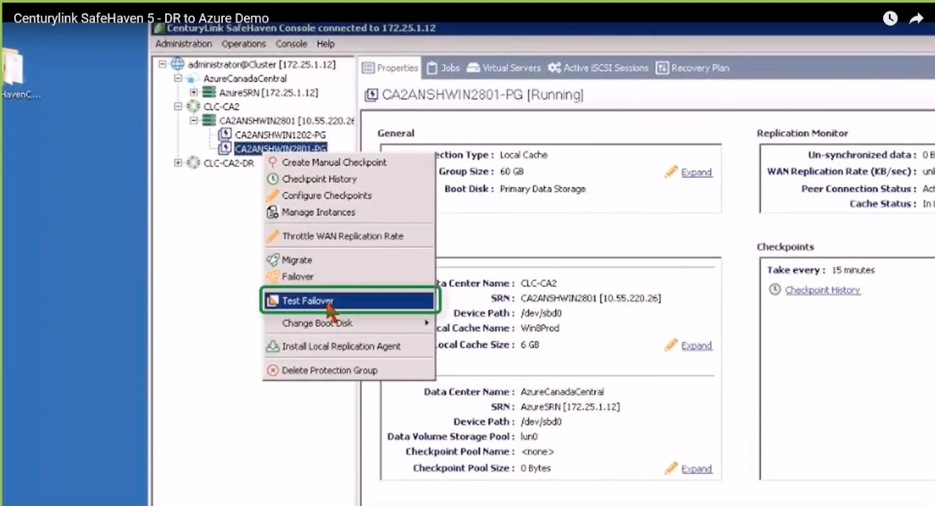The image size is (935, 506).
Task: Click the clock icon beside Checkpoint History link
Action: tap(775, 290)
